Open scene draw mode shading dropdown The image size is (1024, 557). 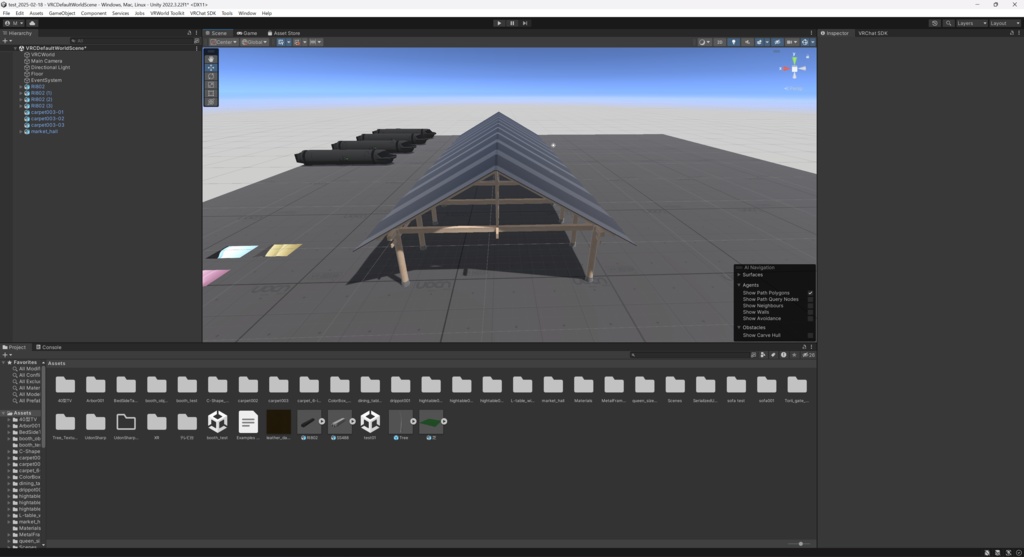tap(704, 42)
